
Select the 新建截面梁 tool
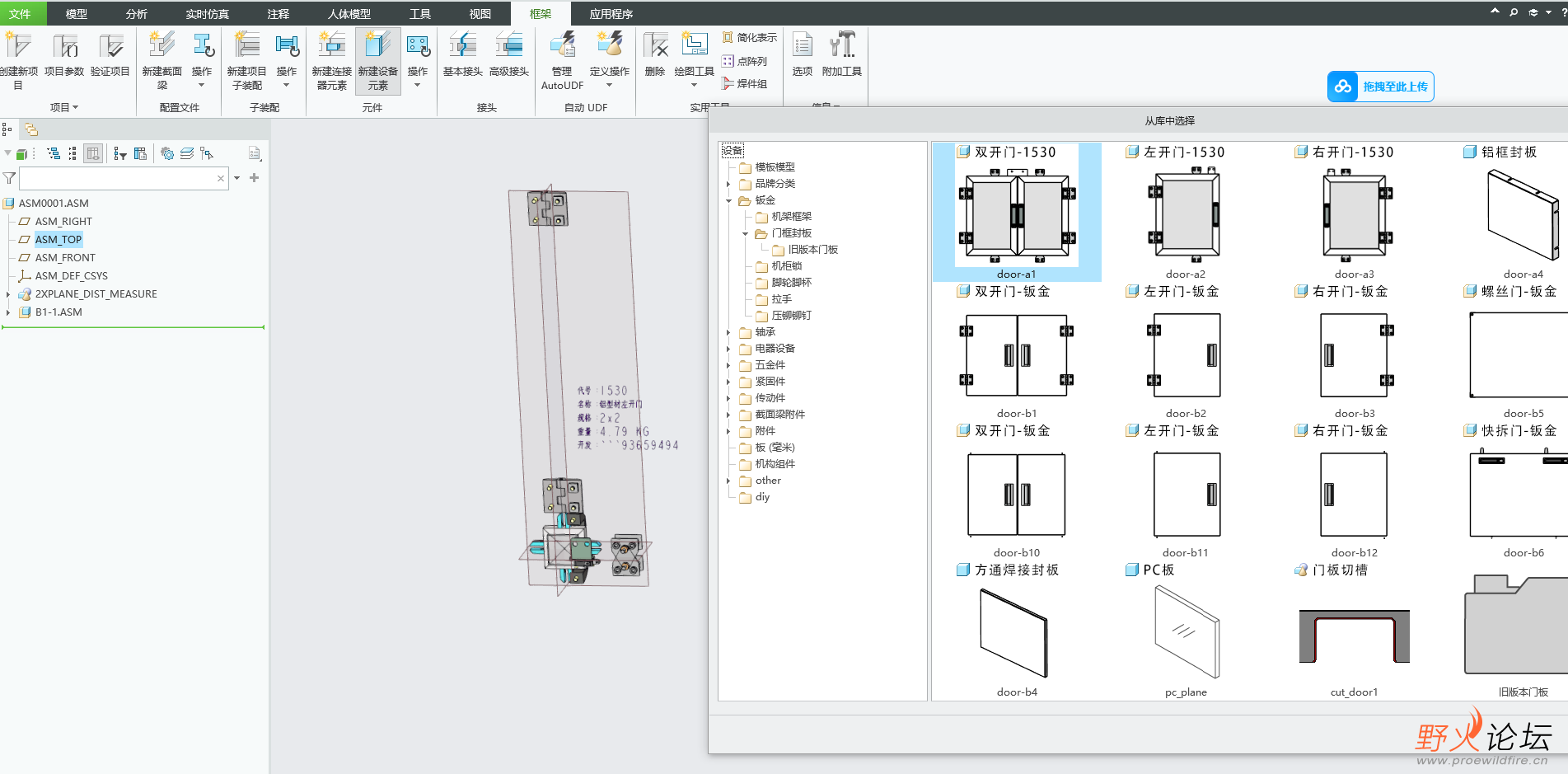click(161, 60)
